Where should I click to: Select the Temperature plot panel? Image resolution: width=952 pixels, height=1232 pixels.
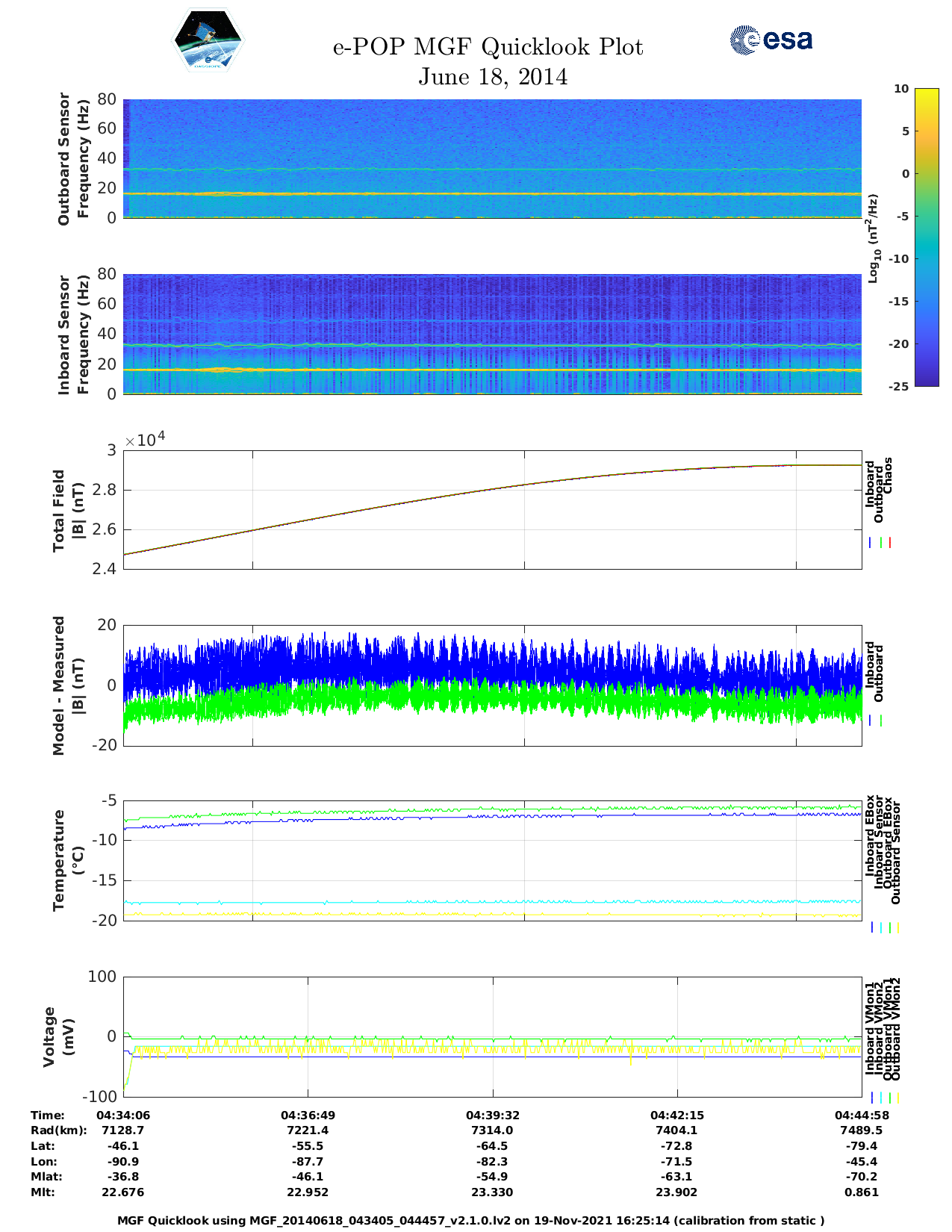click(492, 860)
